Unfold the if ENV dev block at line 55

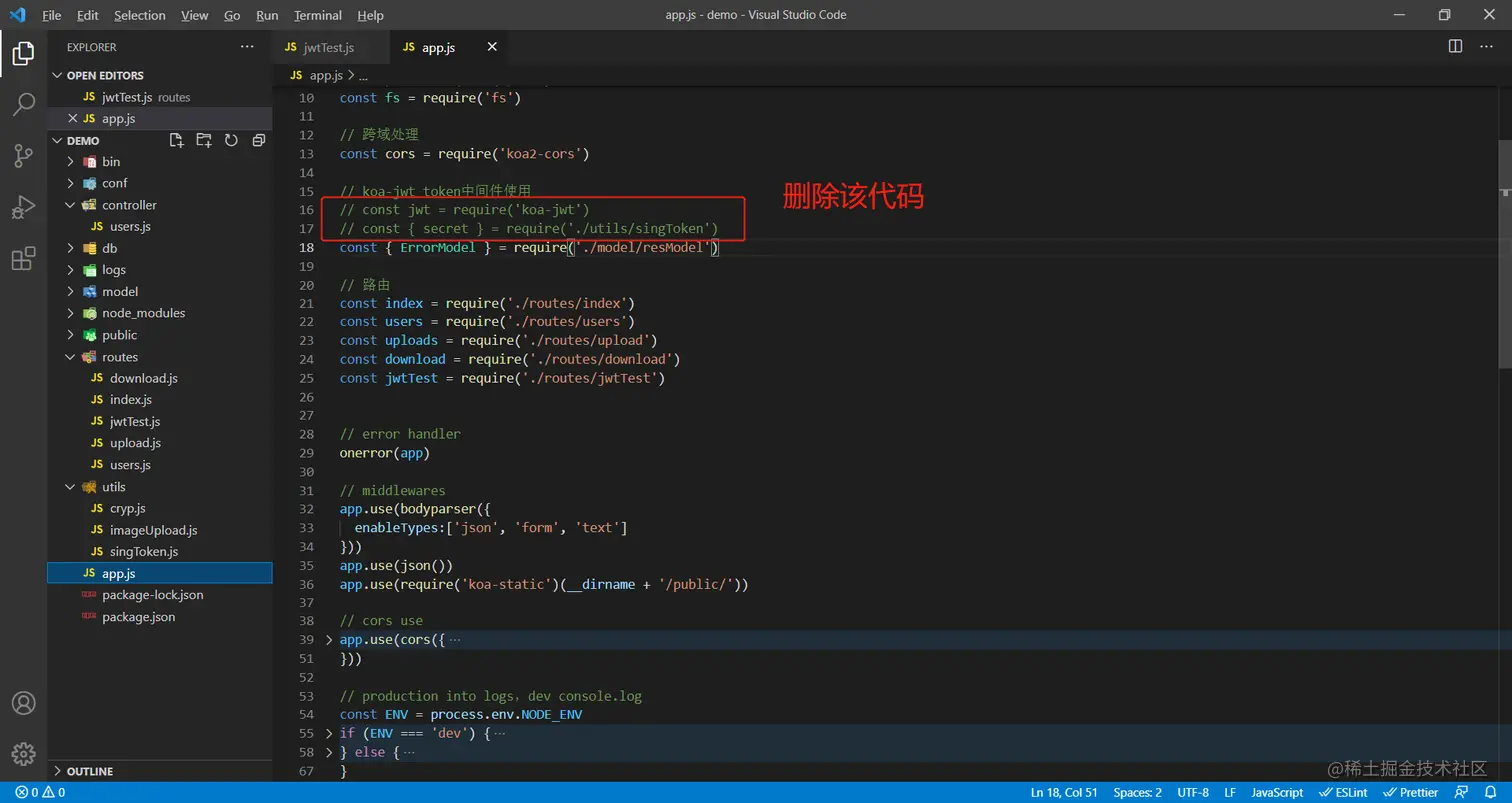tap(329, 734)
